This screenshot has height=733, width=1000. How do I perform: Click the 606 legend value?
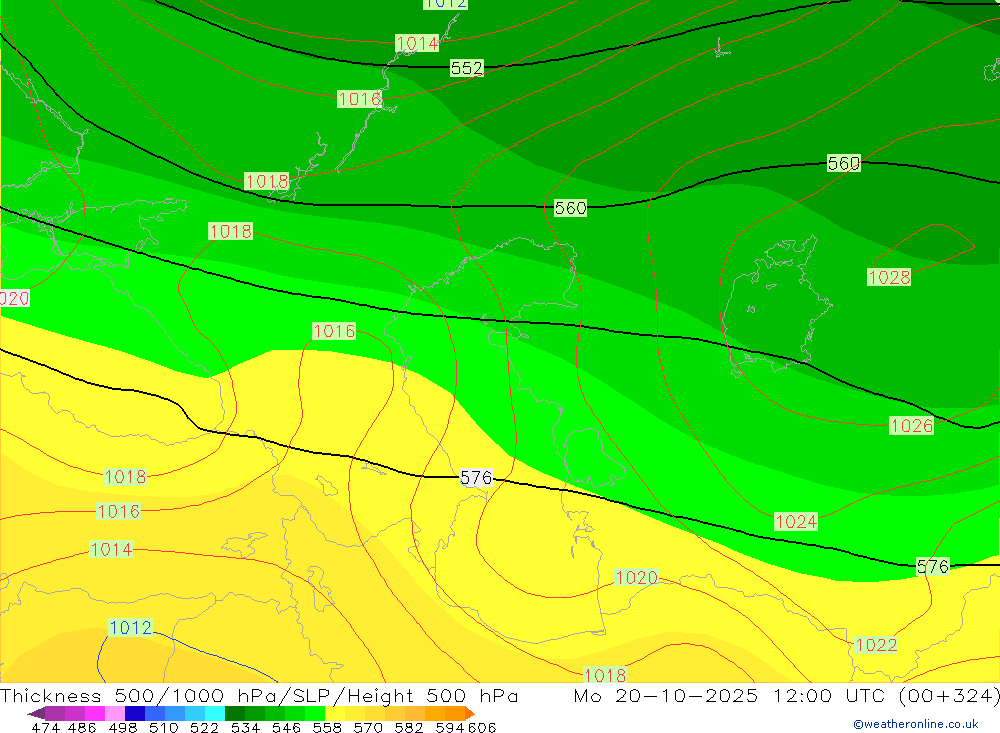[481, 727]
